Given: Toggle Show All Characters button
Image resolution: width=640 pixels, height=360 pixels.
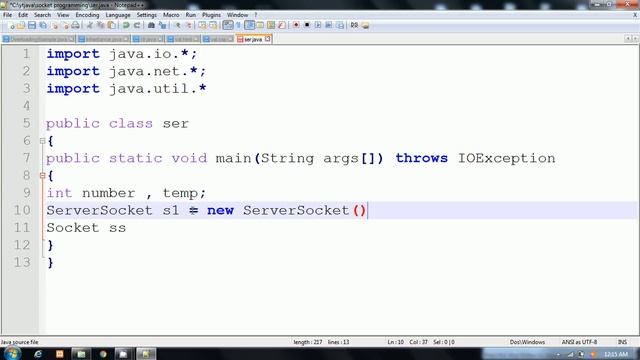Looking at the screenshot, I should tap(238, 25).
